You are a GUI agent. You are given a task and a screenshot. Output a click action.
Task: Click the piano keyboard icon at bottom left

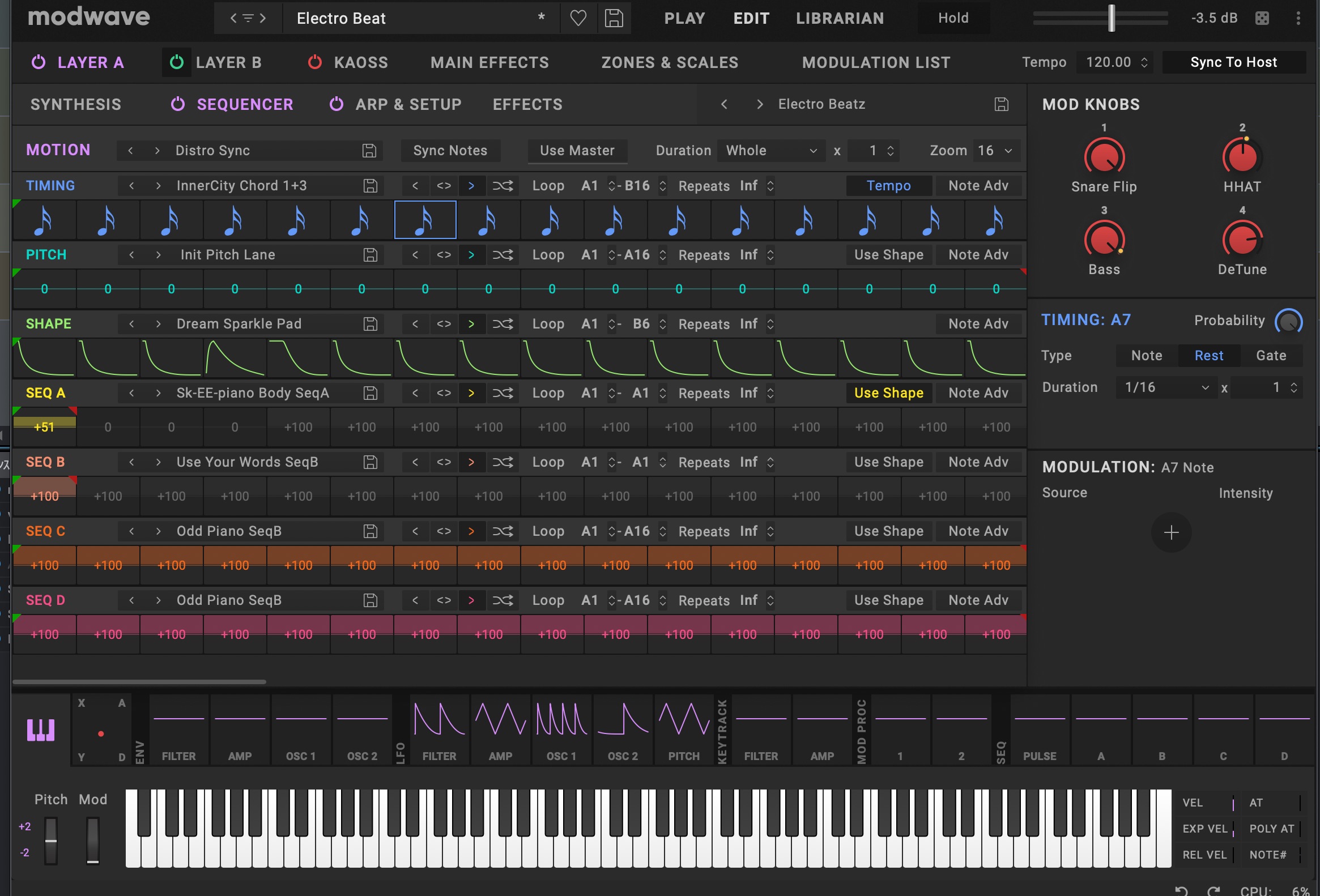41,730
